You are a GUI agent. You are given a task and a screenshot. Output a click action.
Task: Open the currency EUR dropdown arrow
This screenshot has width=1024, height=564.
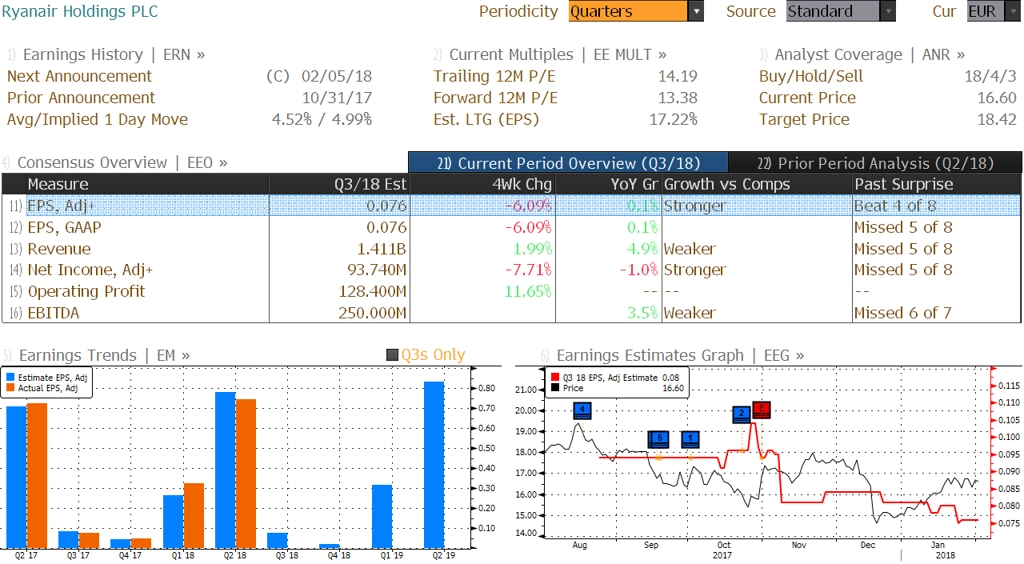[1013, 11]
